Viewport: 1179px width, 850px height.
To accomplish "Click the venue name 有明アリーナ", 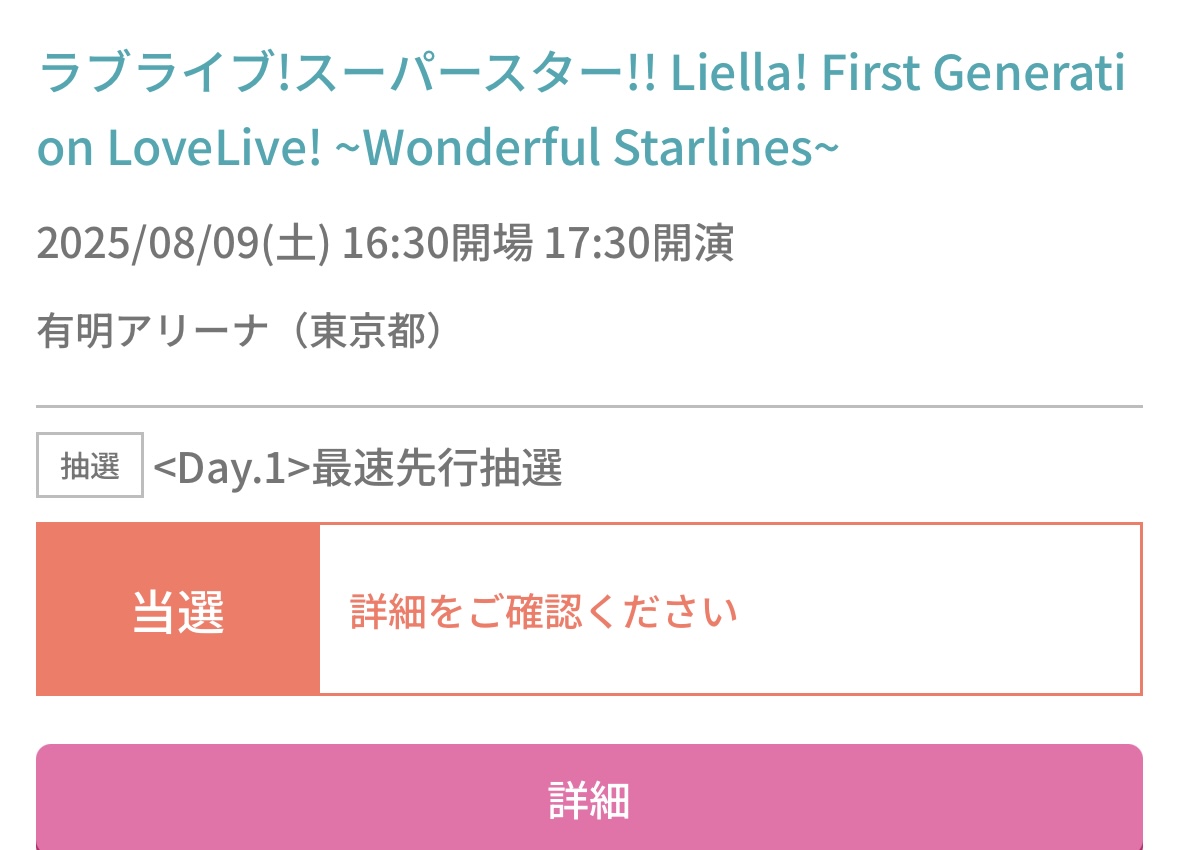I will pyautogui.click(x=152, y=331).
